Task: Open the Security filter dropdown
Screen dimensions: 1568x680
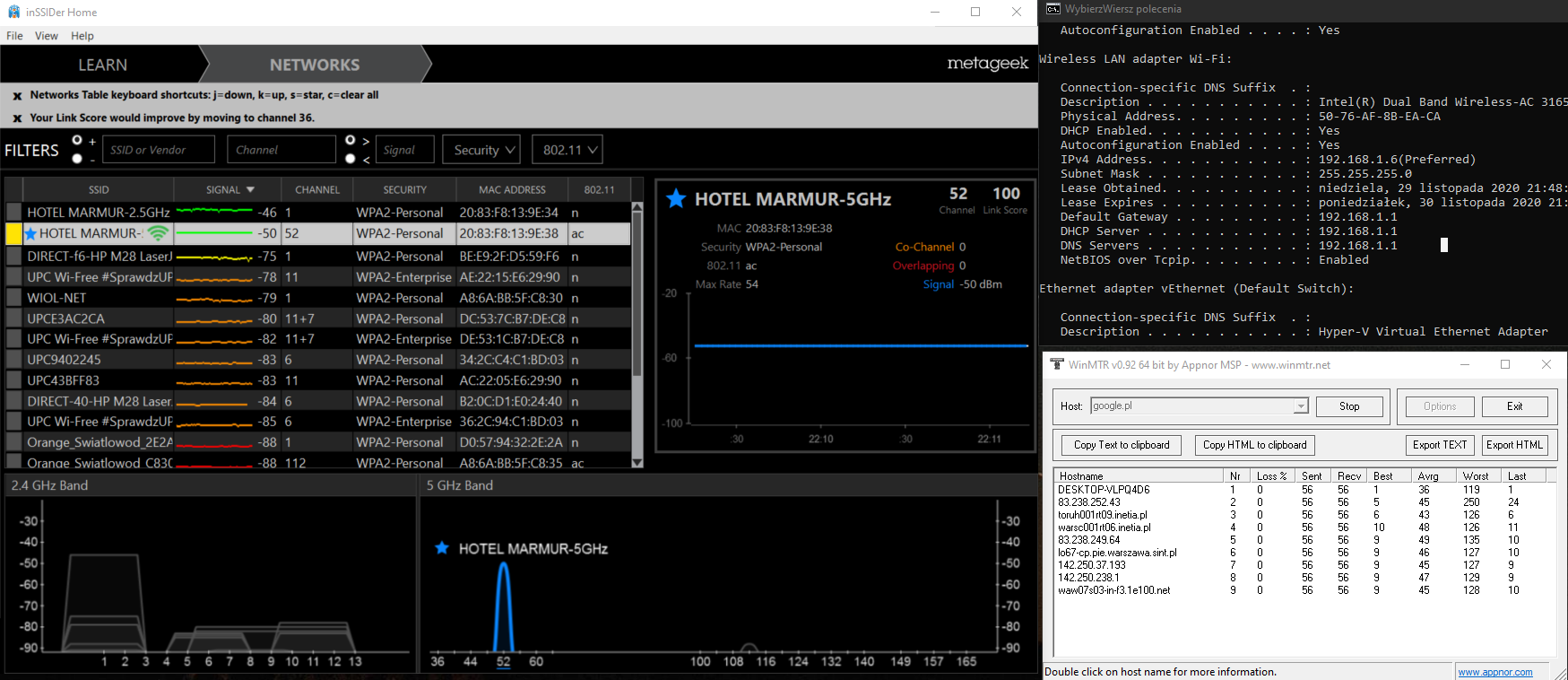Action: tap(481, 150)
